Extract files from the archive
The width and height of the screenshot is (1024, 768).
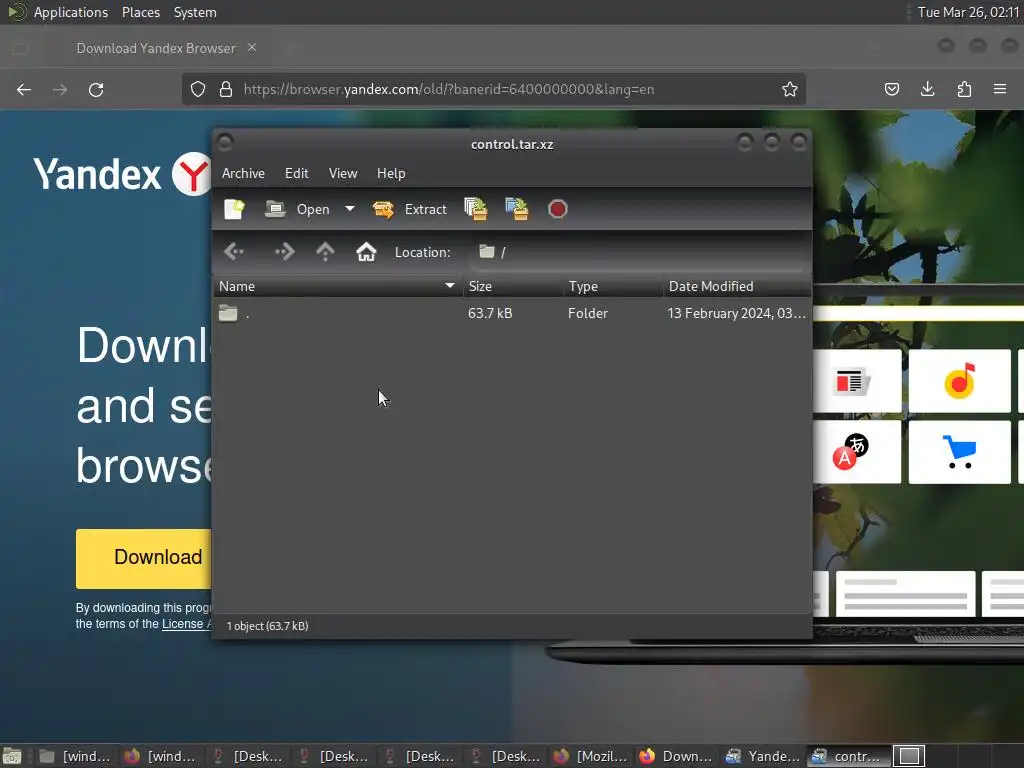[x=409, y=209]
